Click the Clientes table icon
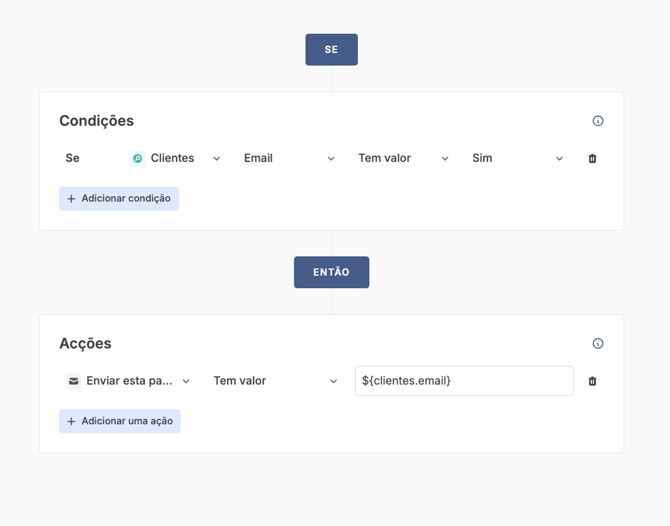This screenshot has height=526, width=670. 138,158
